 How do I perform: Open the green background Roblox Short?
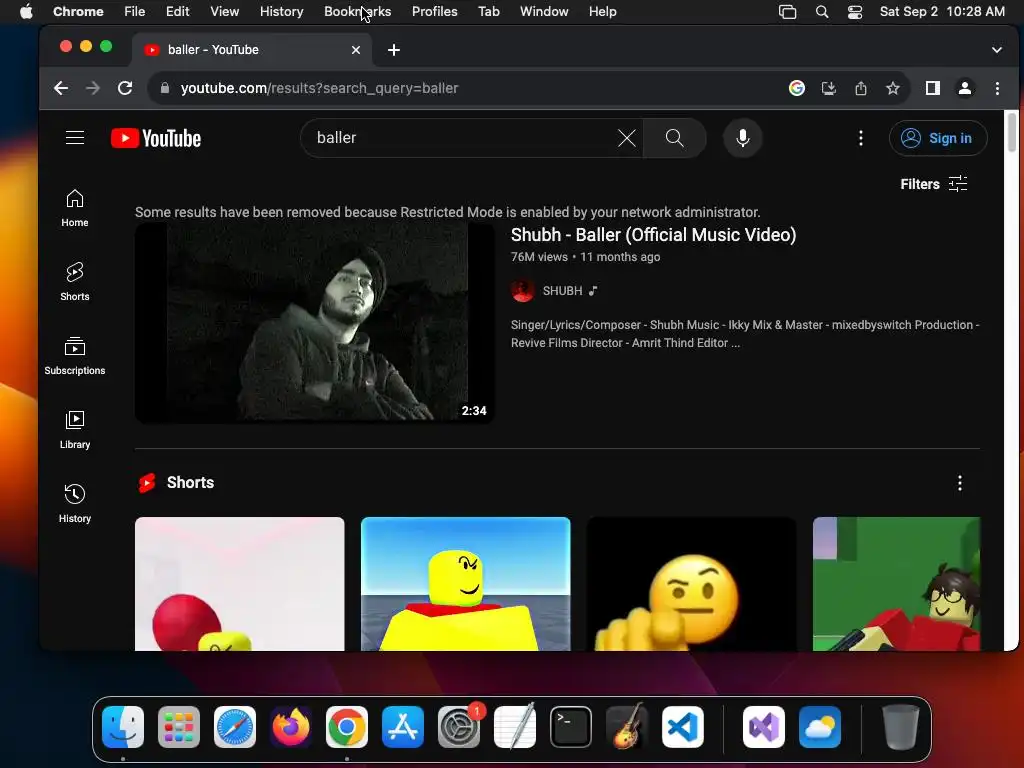tap(896, 584)
